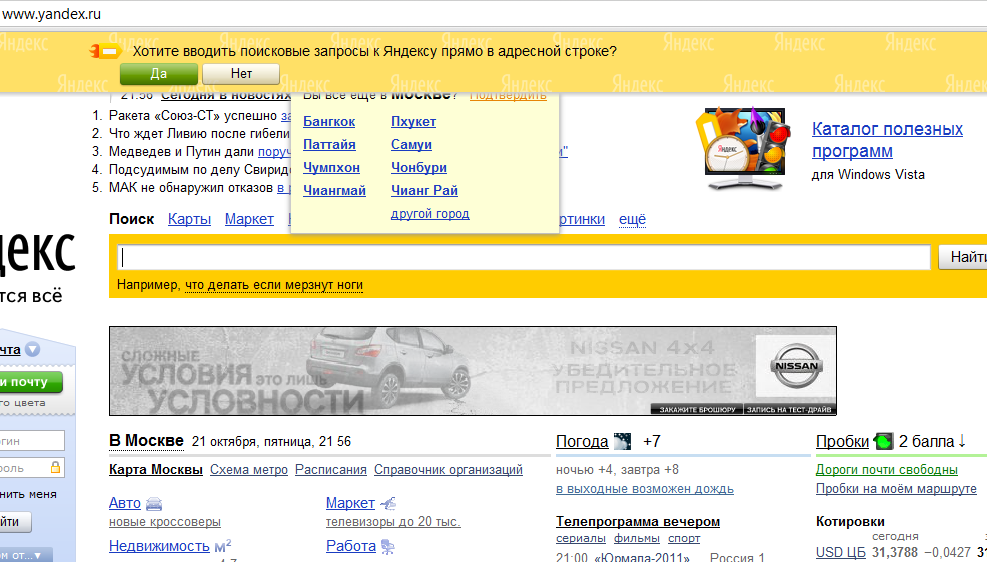Image resolution: width=987 pixels, height=562 pixels.
Task: Open Расписания link
Action: click(x=330, y=469)
